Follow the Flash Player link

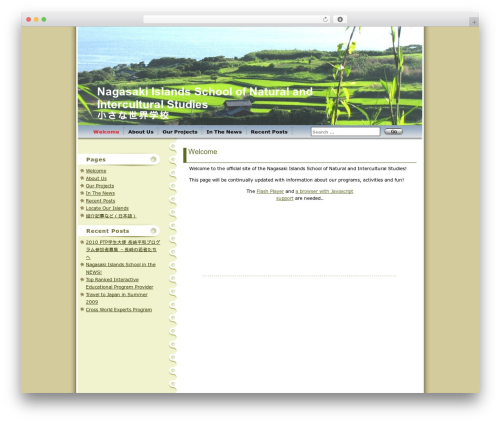tap(270, 191)
